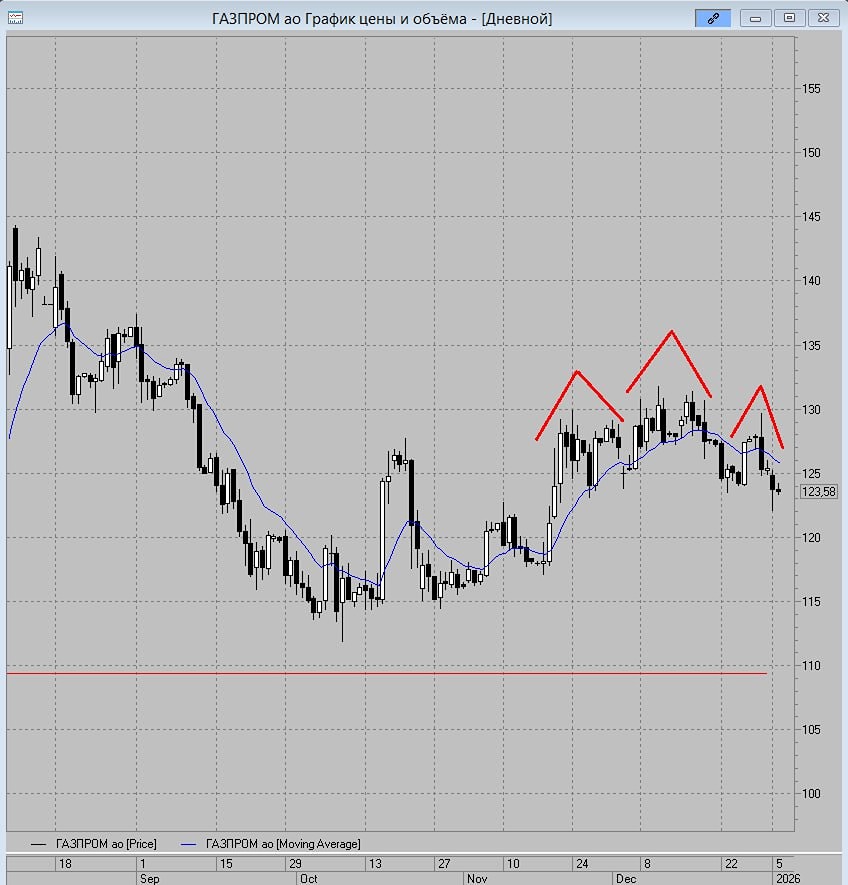Click the window title ГАЗПРОМ ао График цены и объёма

click(382, 19)
